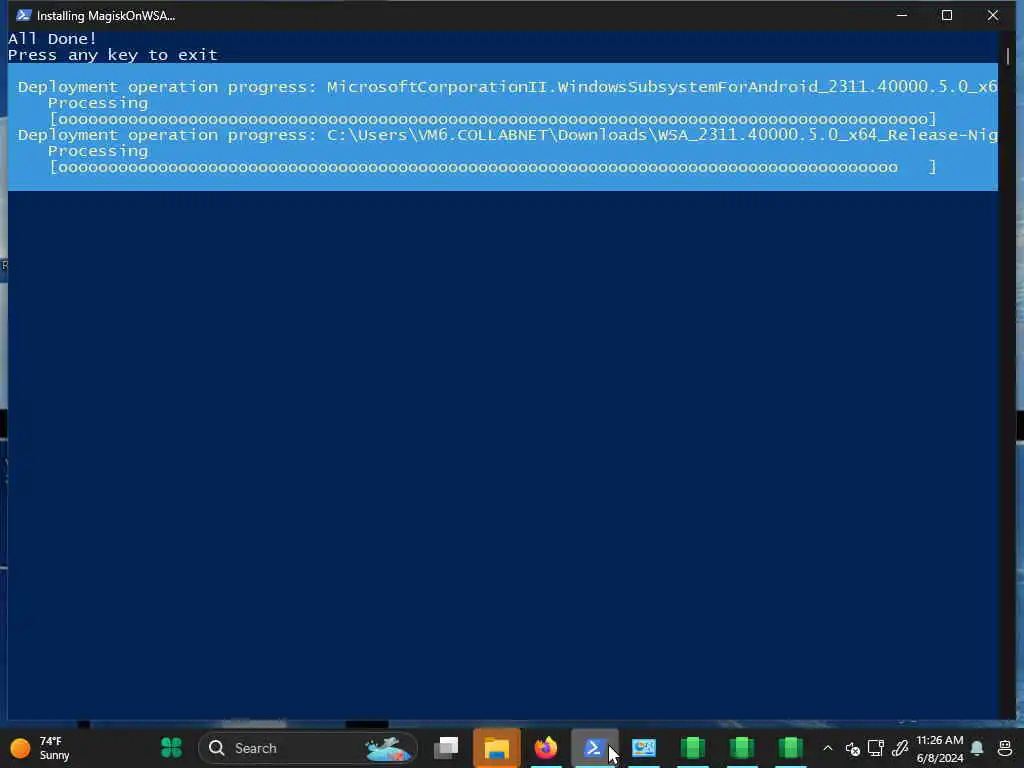Open the clock showing 11:26 AM
The image size is (1024, 768).
click(x=939, y=748)
